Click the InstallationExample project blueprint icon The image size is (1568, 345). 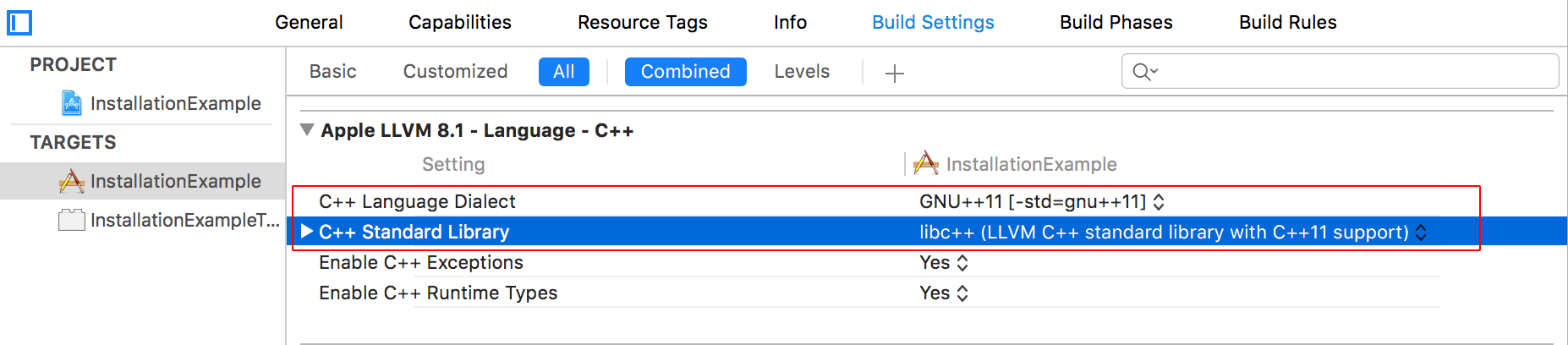[x=72, y=103]
